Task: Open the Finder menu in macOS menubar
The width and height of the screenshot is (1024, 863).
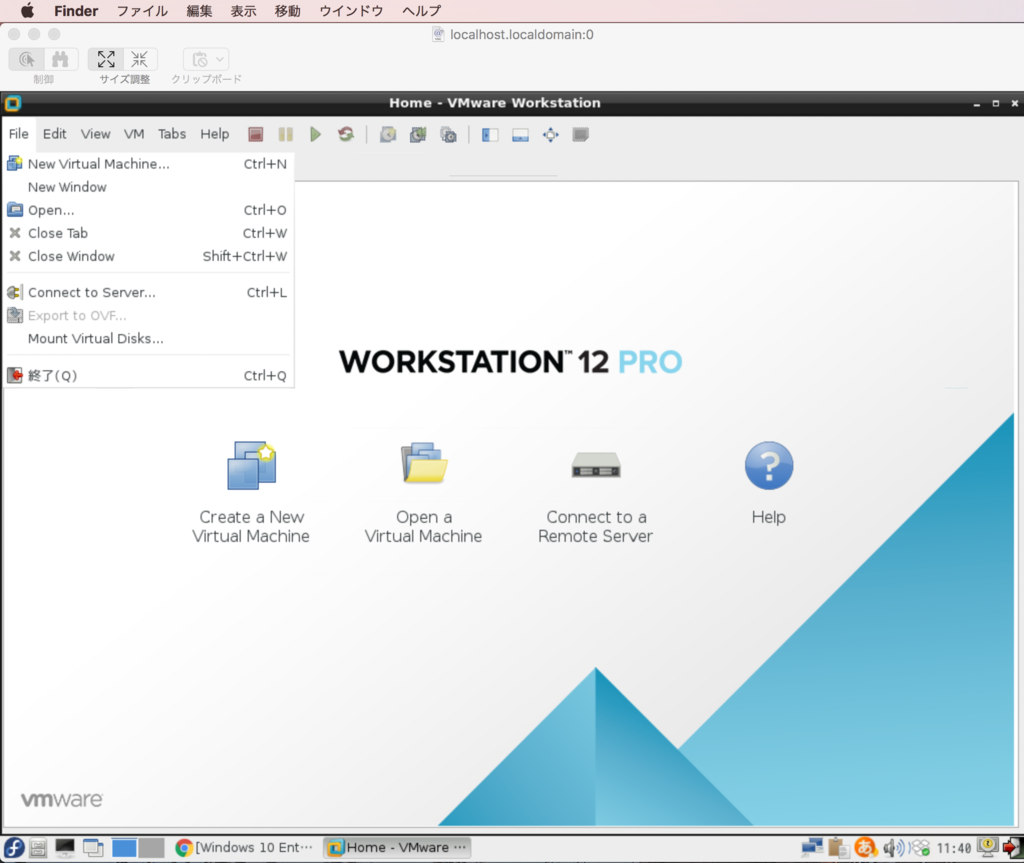Action: (76, 10)
